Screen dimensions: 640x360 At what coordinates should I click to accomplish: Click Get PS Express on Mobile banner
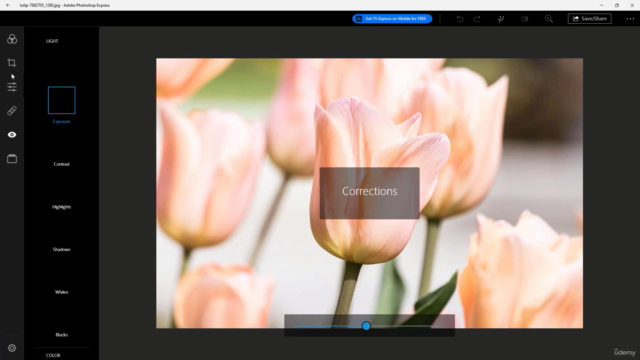[392, 19]
